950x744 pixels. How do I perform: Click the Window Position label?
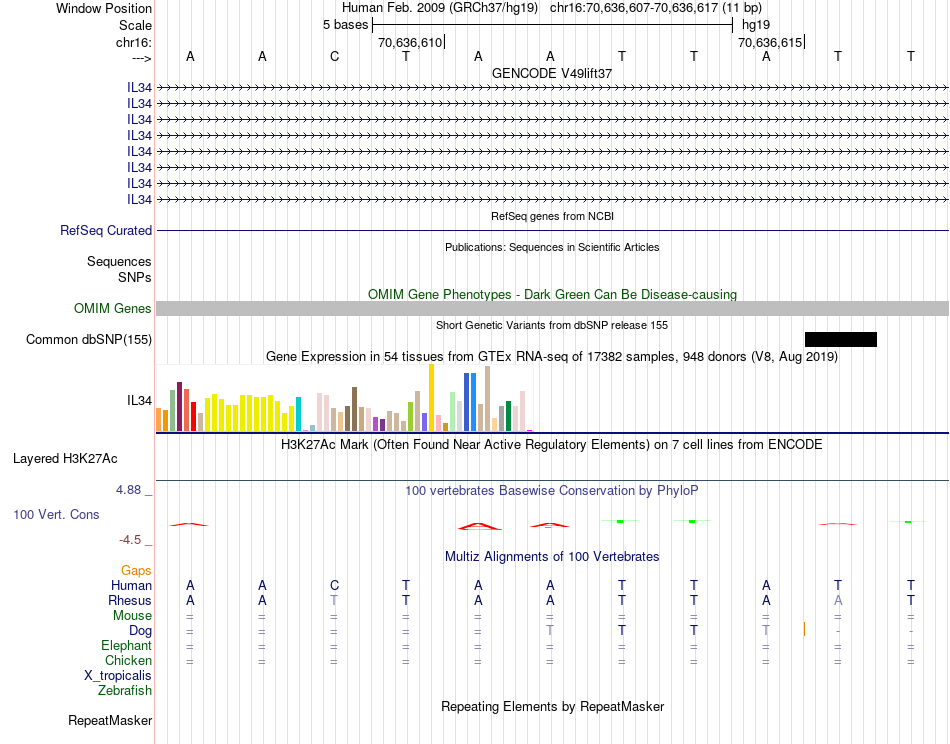[x=104, y=8]
